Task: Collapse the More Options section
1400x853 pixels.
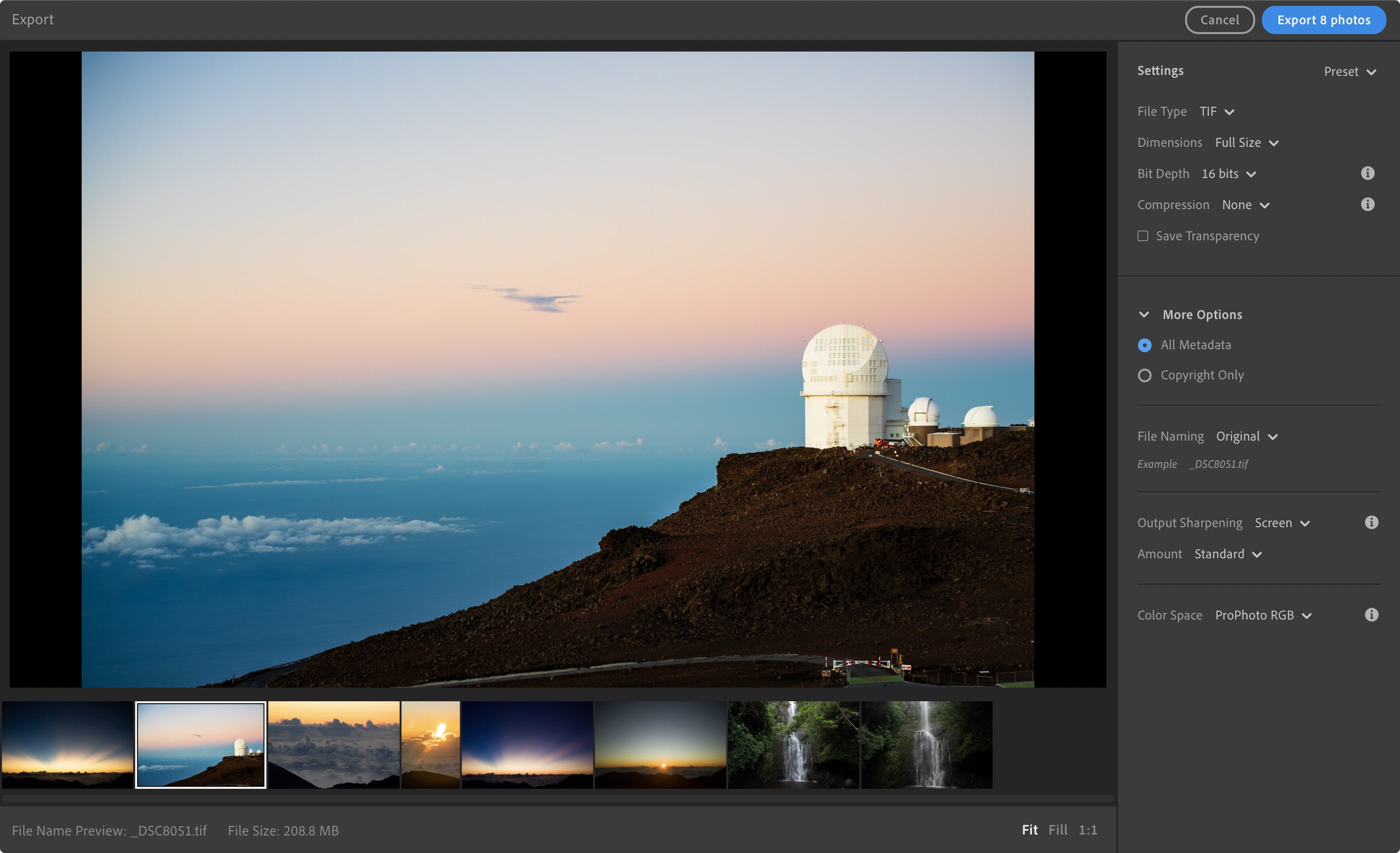Action: point(1144,315)
